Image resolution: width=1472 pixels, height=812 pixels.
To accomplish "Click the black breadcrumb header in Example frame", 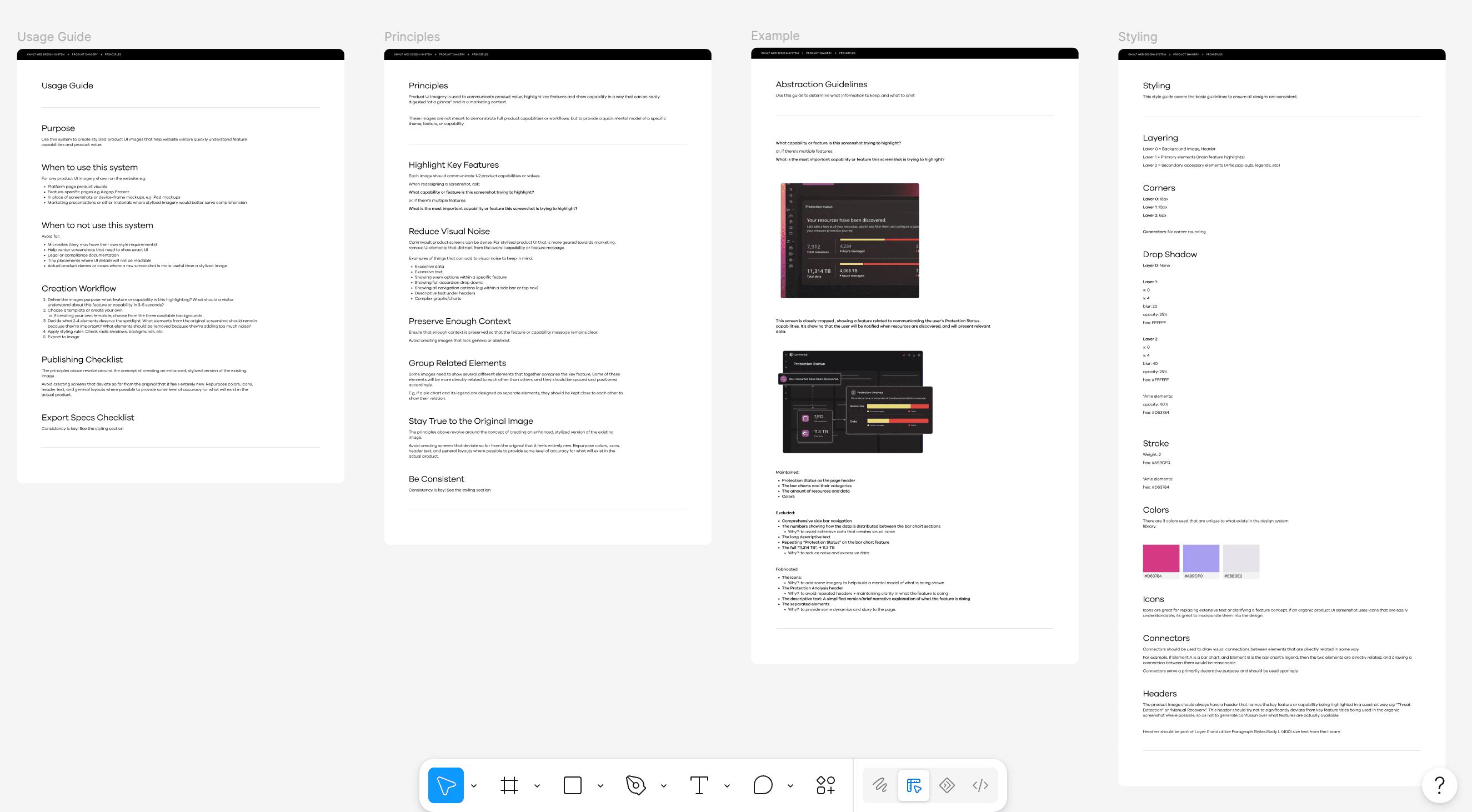I will 914,53.
